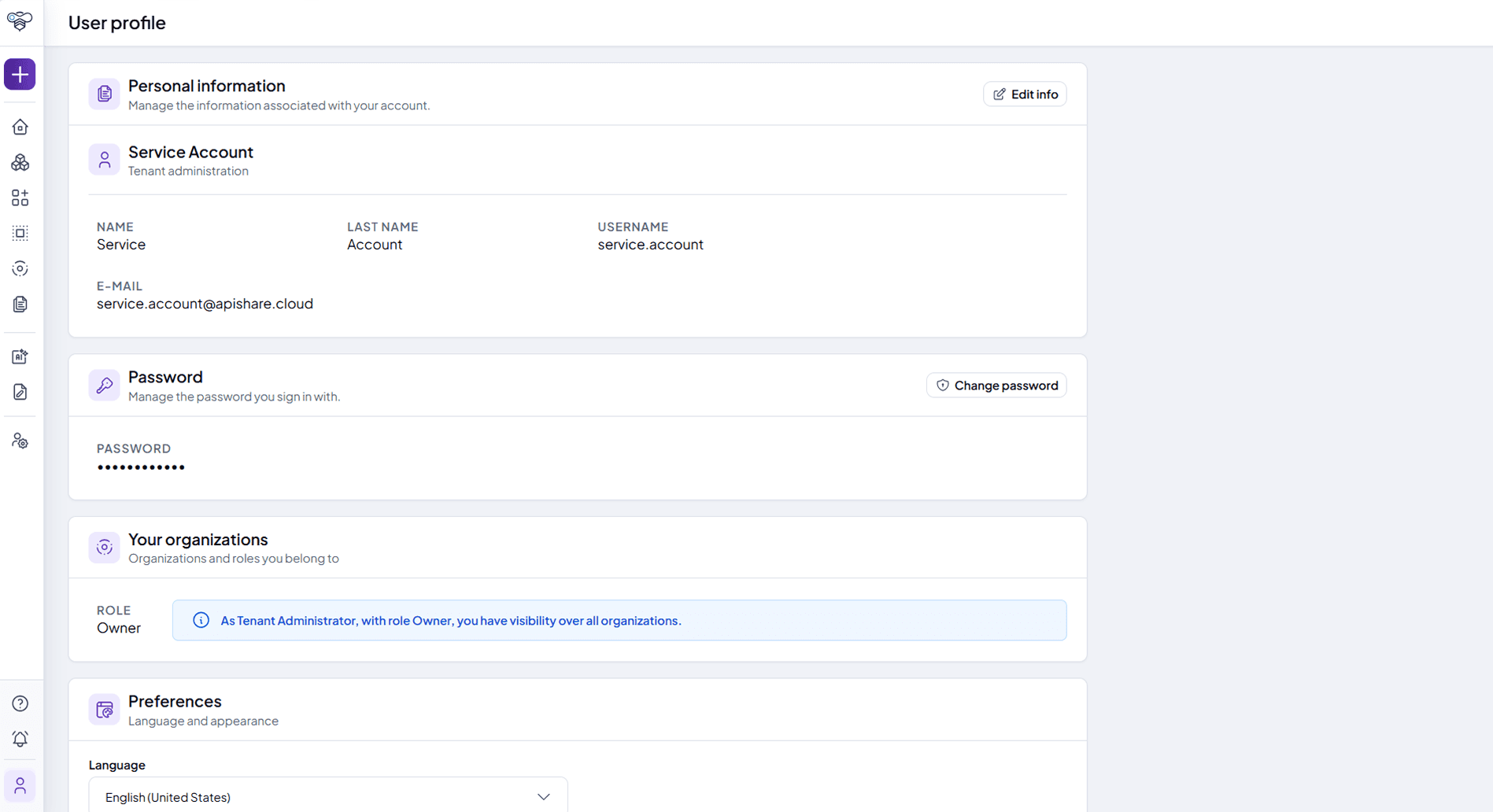
Task: Click the Tenant administration subtitle
Action: point(188,171)
